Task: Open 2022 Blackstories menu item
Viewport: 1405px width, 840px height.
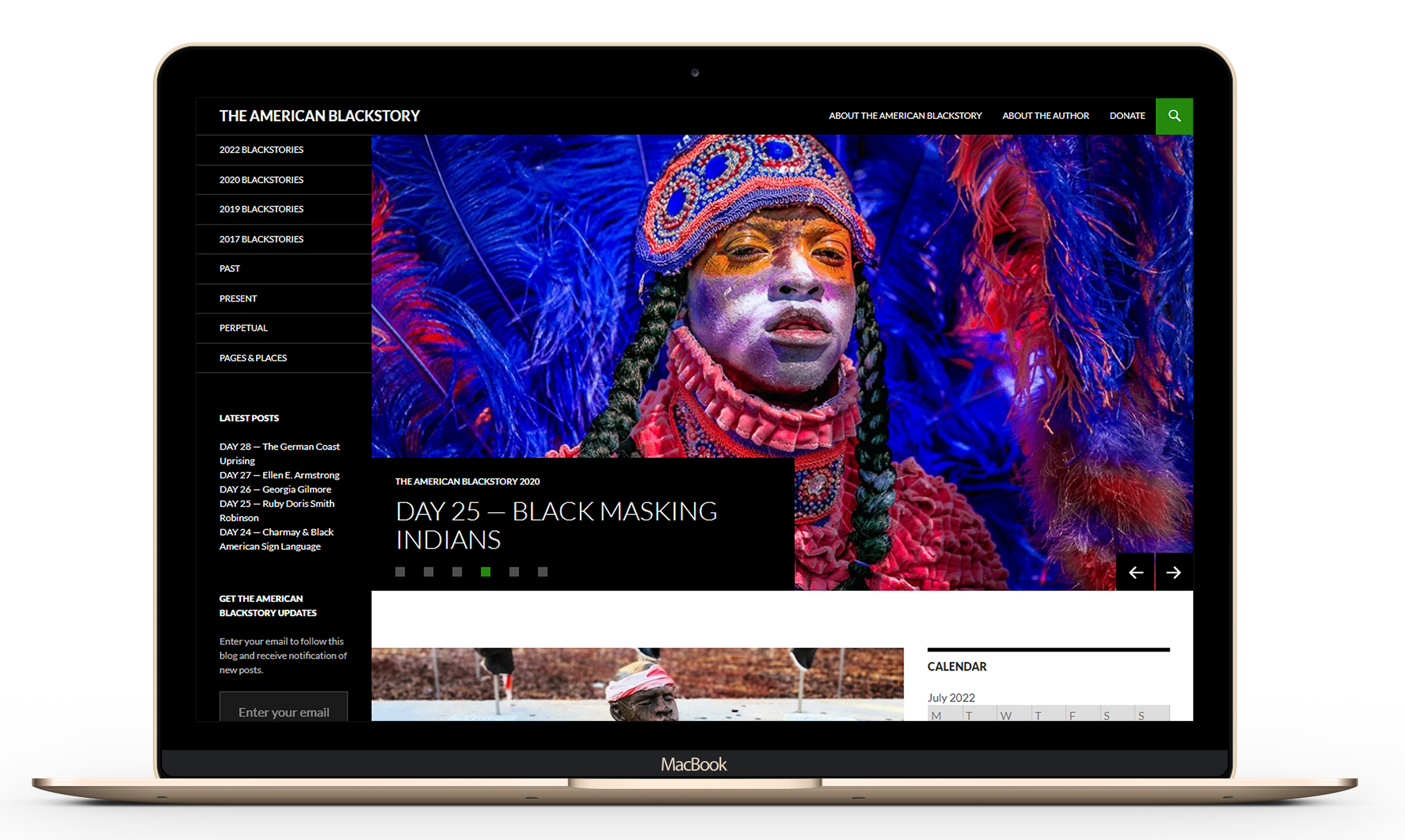Action: (261, 149)
